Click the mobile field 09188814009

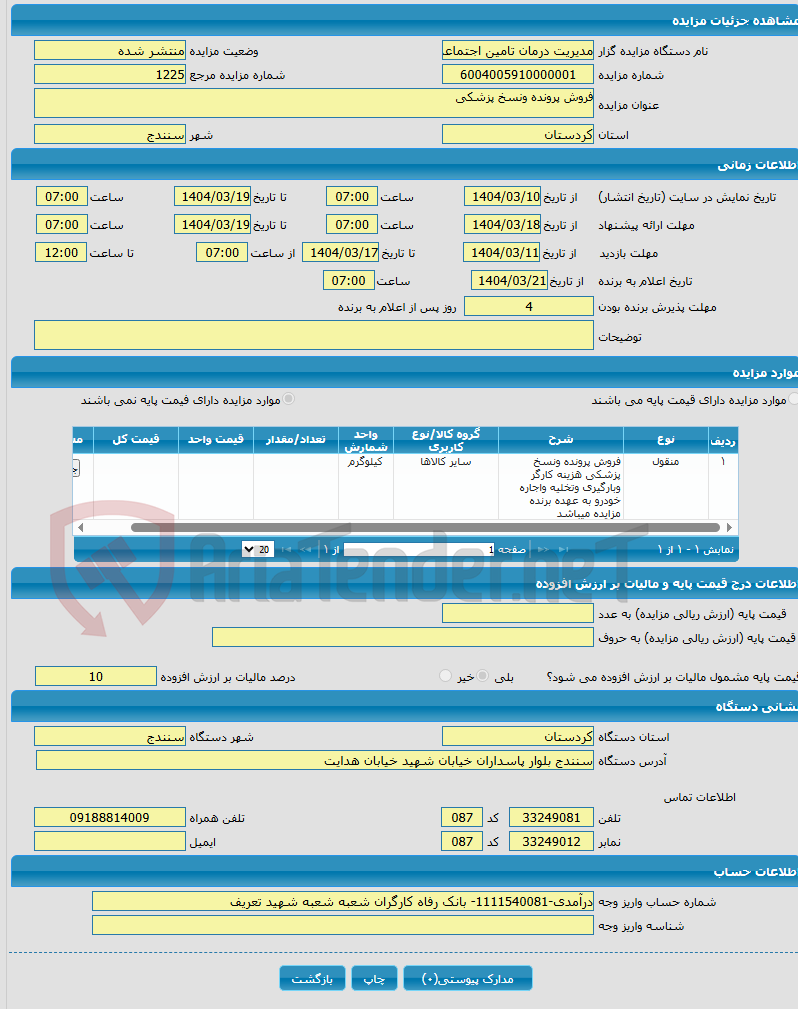110,817
